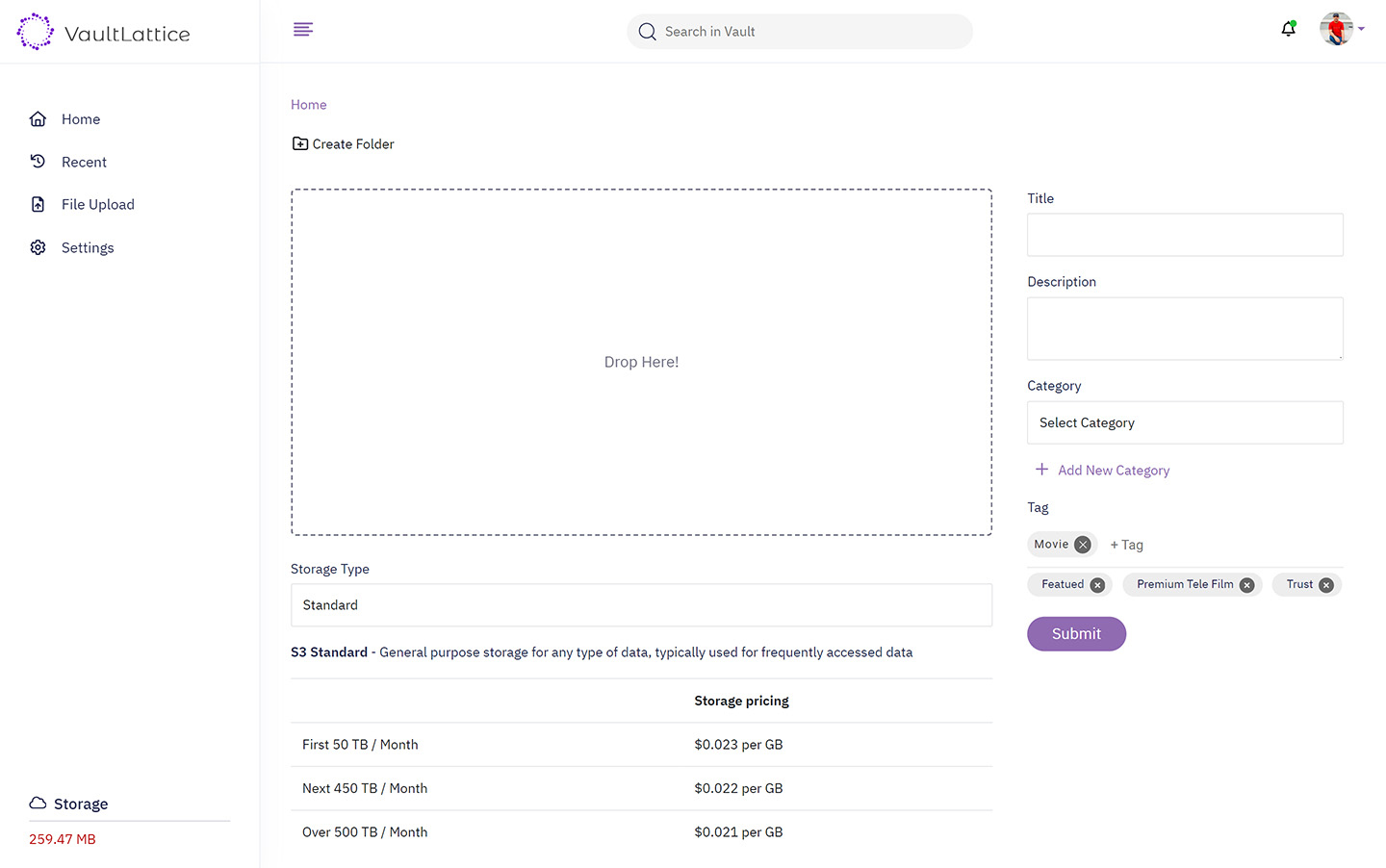Click the VaultLattice logo

tap(104, 33)
